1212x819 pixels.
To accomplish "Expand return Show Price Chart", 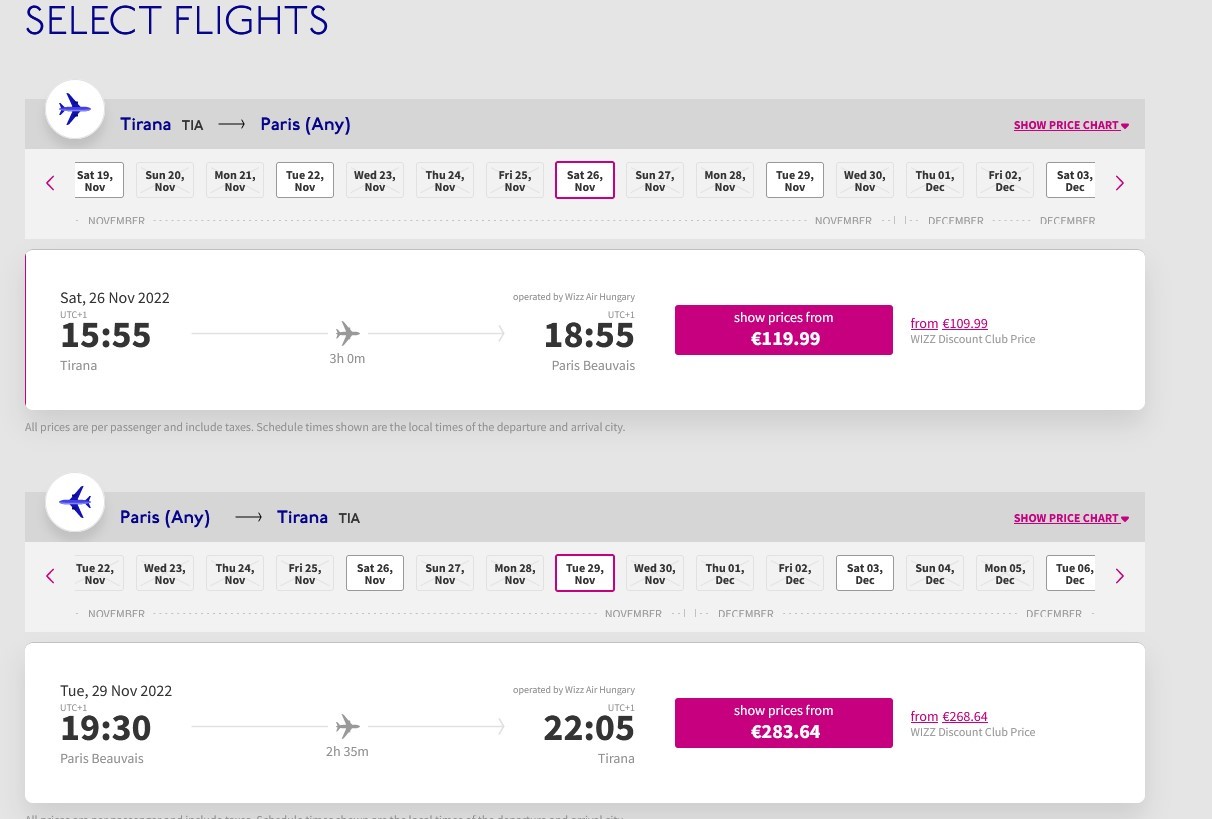I will [x=1070, y=519].
